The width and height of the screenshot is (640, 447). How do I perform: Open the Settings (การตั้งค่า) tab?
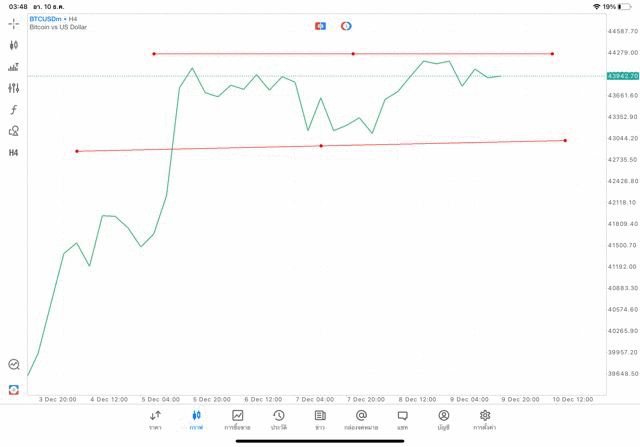485,420
